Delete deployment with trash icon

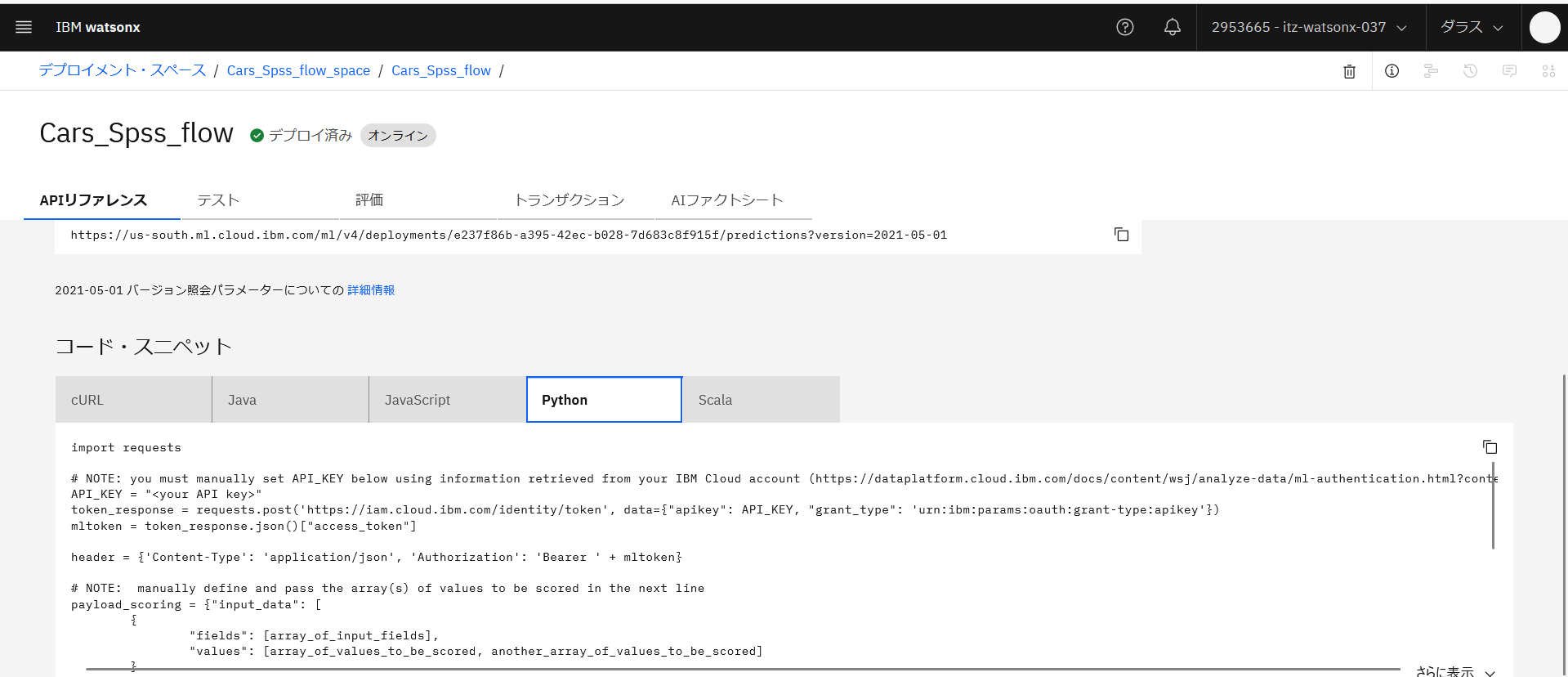pyautogui.click(x=1349, y=71)
